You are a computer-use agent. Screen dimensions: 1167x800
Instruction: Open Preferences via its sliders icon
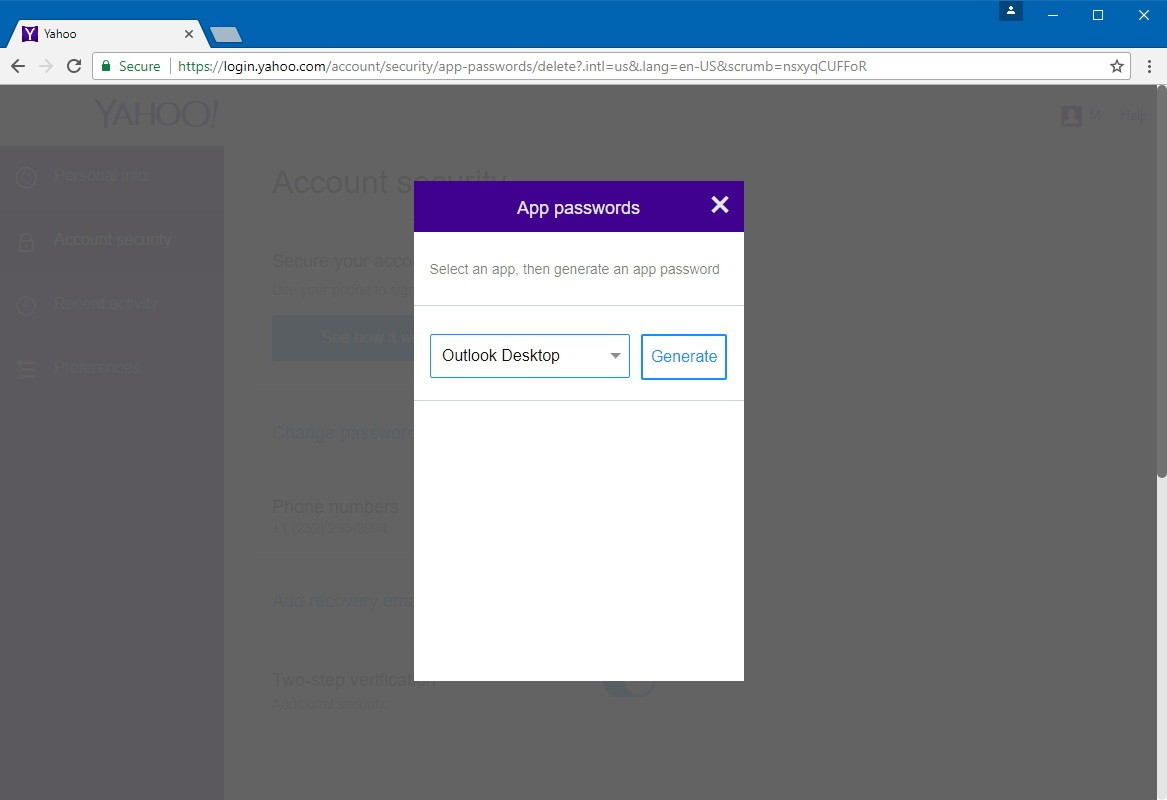point(26,368)
